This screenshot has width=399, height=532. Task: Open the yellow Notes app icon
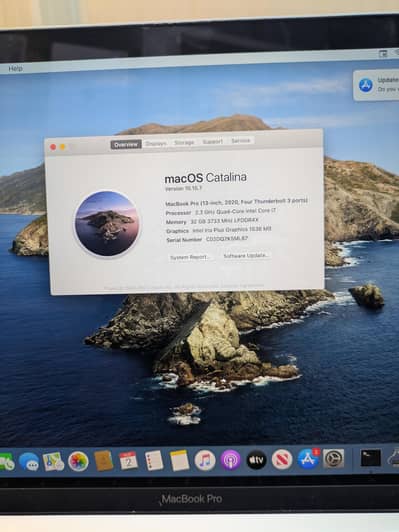point(179,460)
